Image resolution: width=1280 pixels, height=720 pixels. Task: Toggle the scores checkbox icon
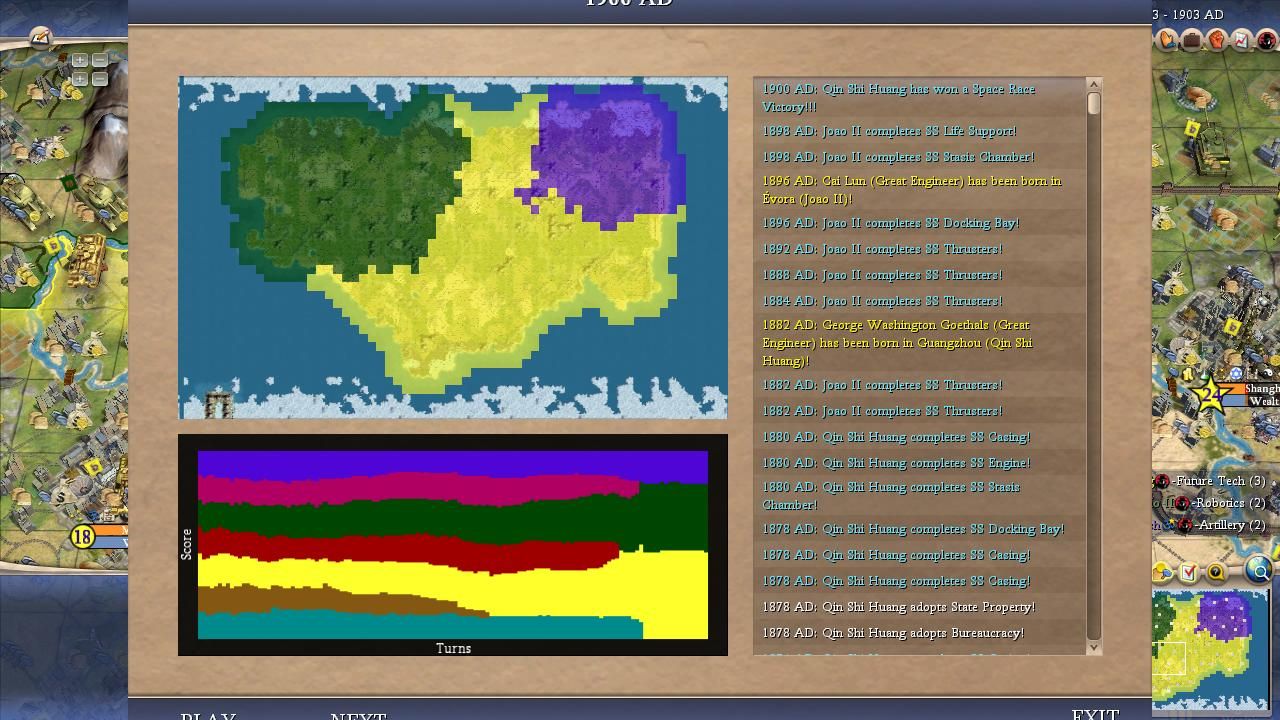(x=1189, y=572)
